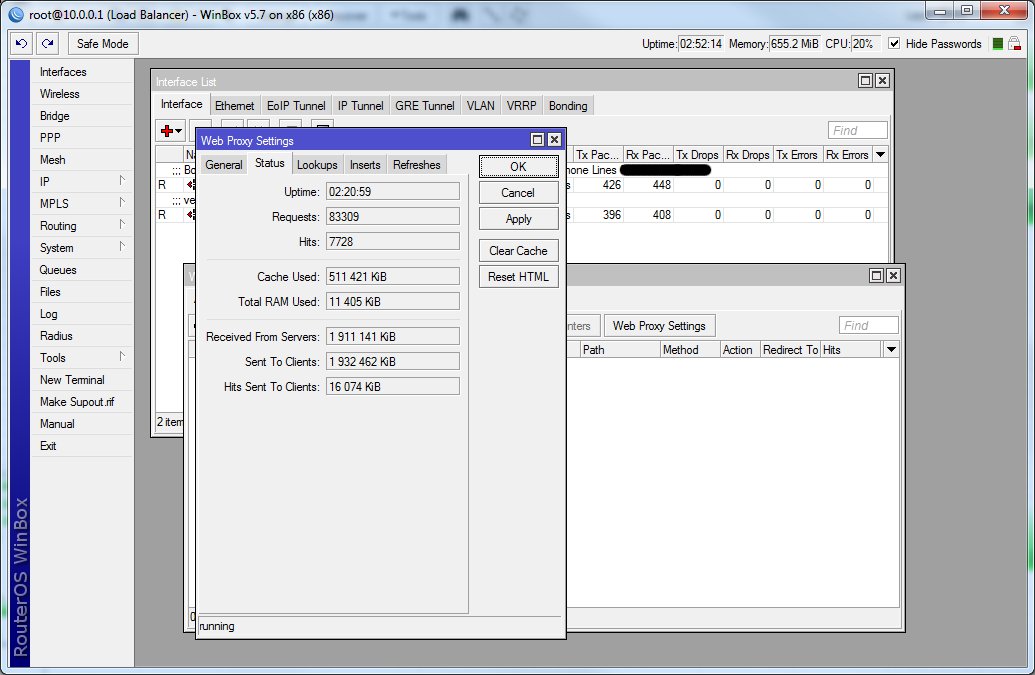Toggle the Hide Passwords checkbox
The image size is (1035, 675).
pos(893,44)
